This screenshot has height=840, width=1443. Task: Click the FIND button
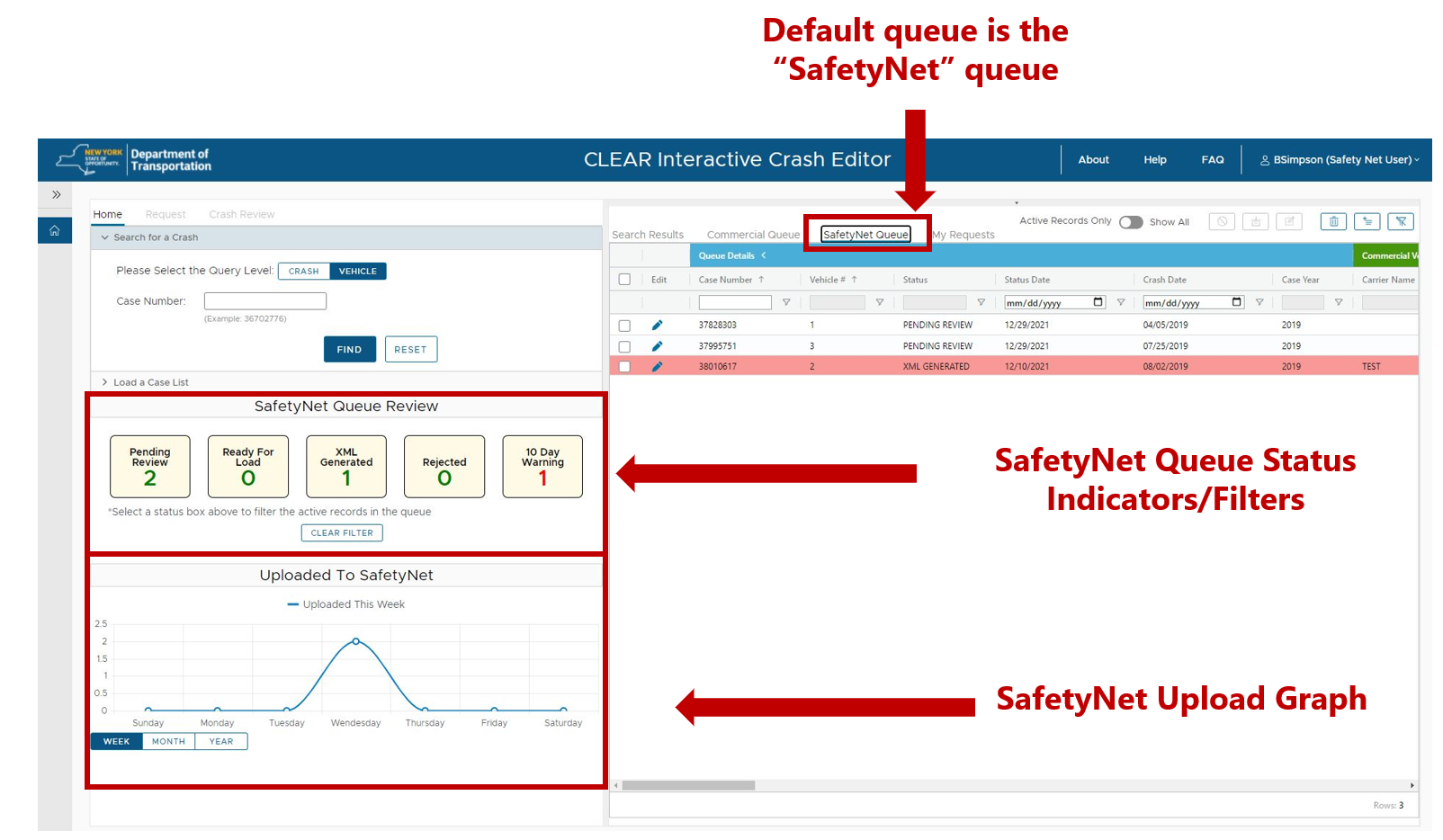point(349,349)
